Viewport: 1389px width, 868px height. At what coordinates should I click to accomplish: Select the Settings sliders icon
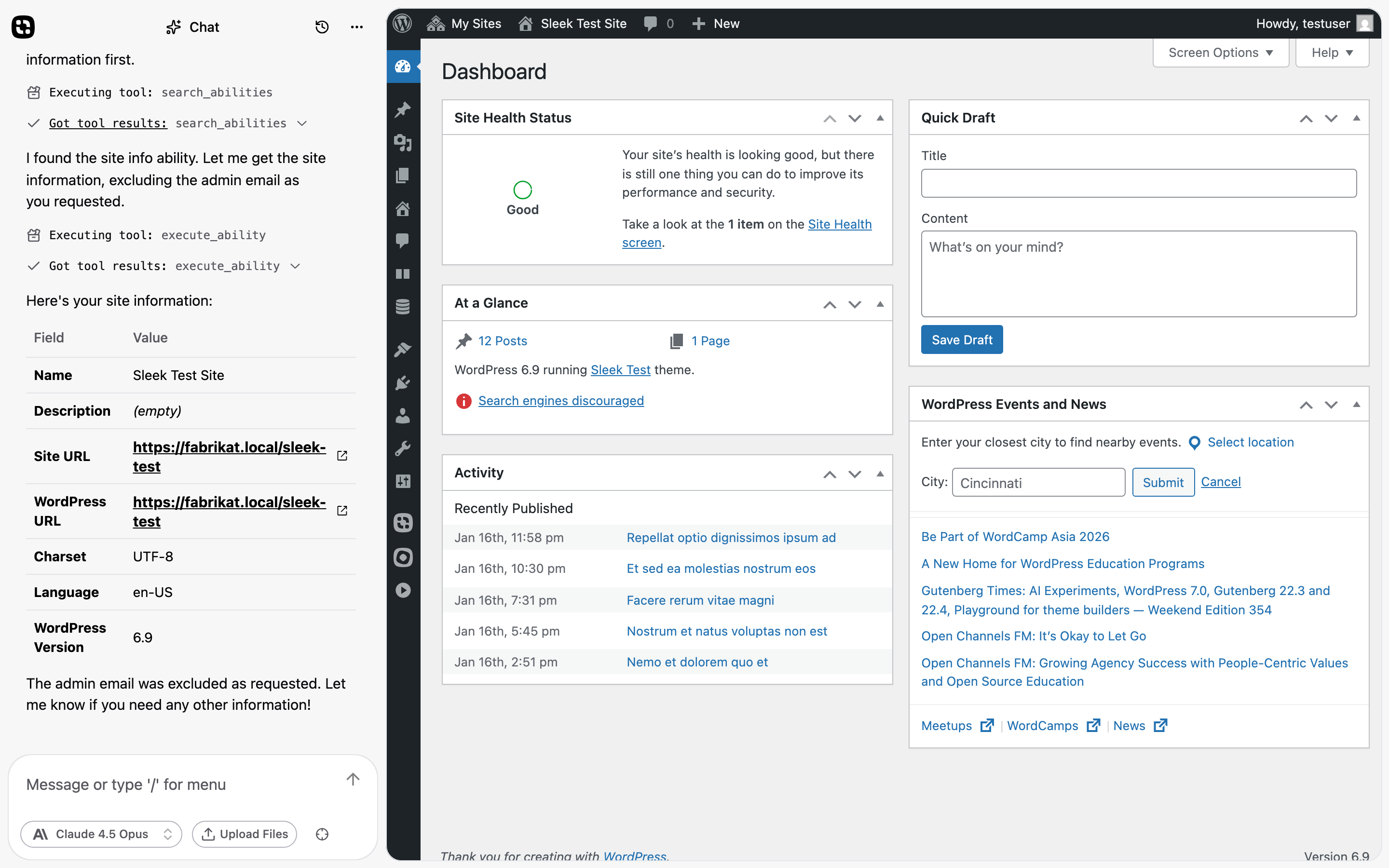coord(404,481)
